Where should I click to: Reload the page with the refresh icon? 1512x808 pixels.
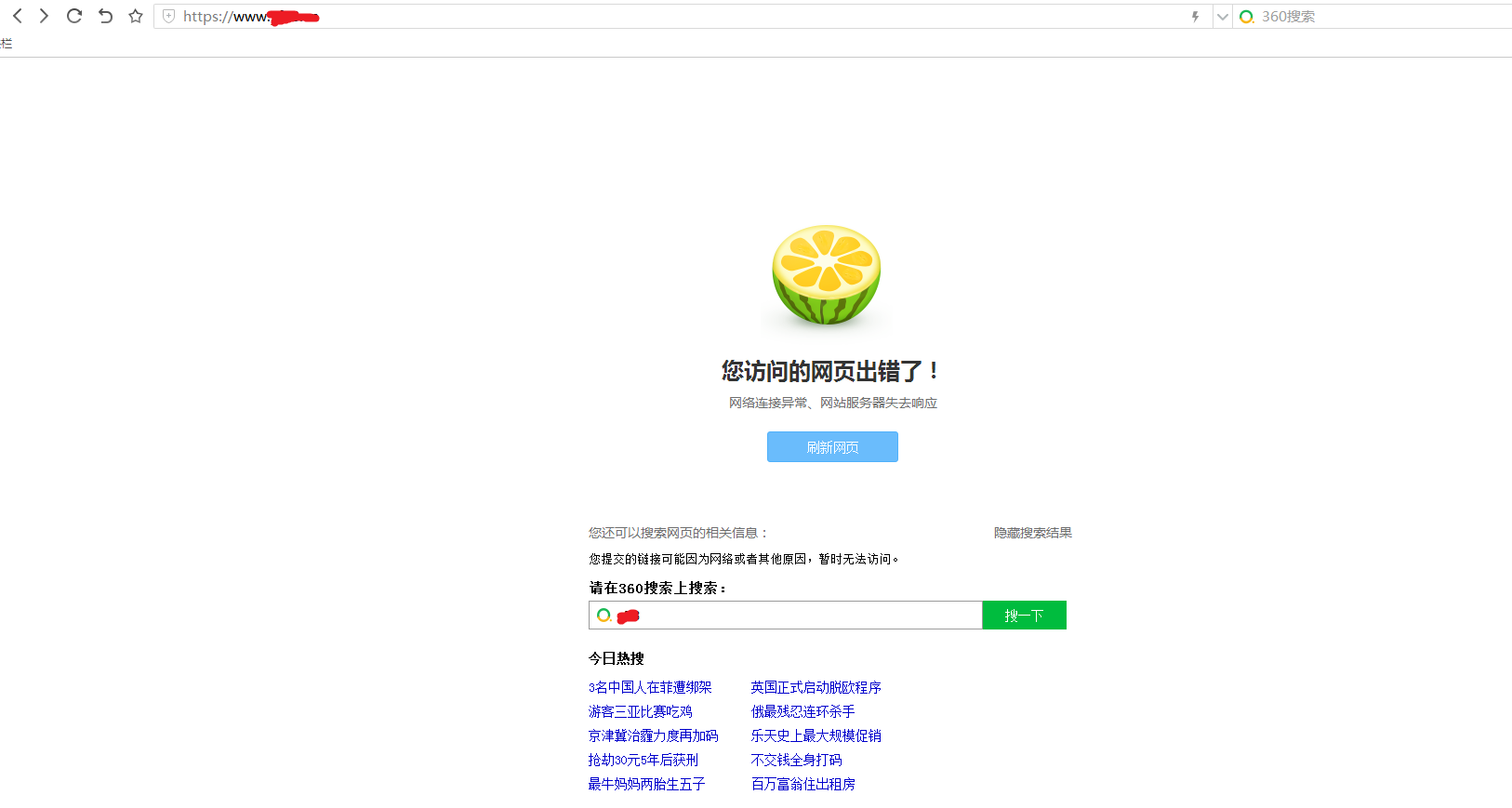tap(74, 16)
